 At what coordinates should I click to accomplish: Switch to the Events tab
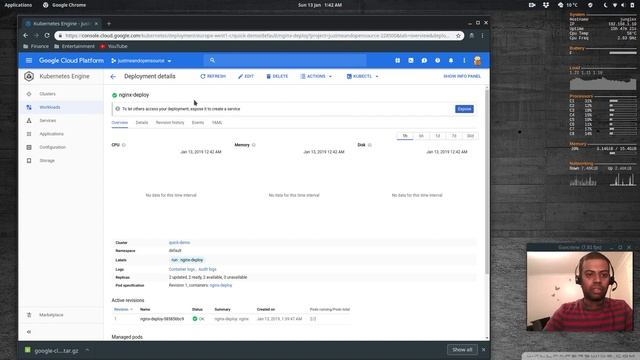(x=198, y=122)
